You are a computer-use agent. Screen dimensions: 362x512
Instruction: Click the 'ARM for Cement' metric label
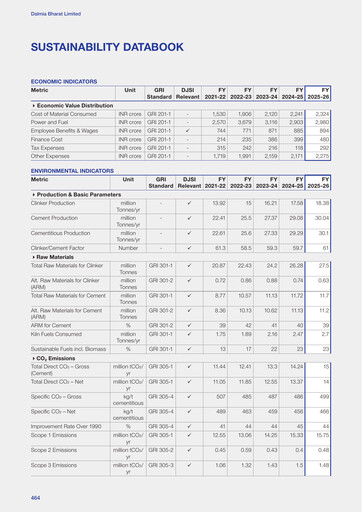[51, 325]
